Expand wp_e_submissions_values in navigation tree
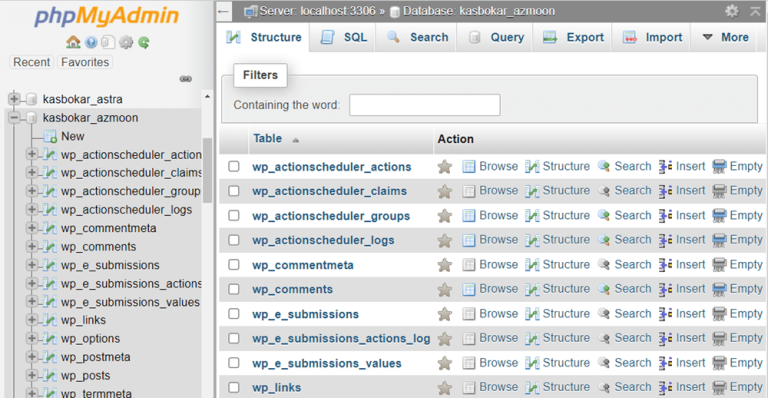The width and height of the screenshot is (768, 398). (x=31, y=302)
